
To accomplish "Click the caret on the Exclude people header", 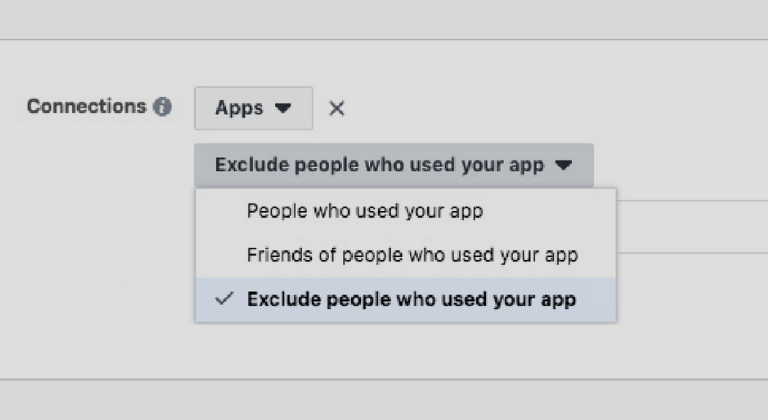I will coord(564,165).
